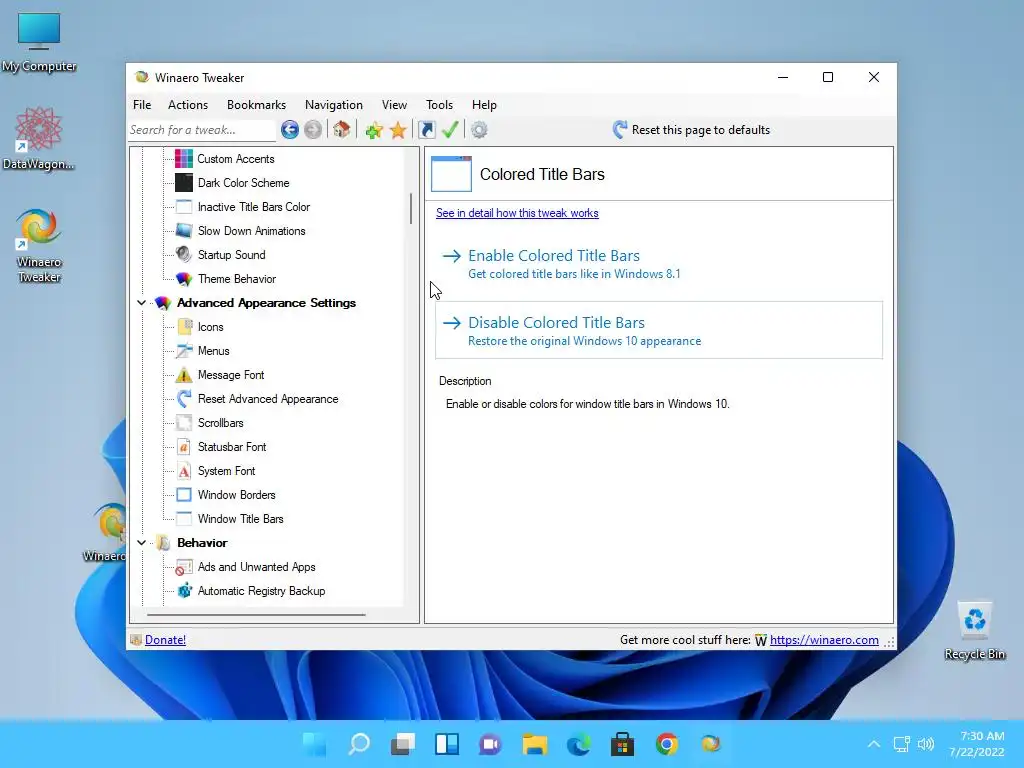
Task: Open the Help menu
Action: click(485, 104)
